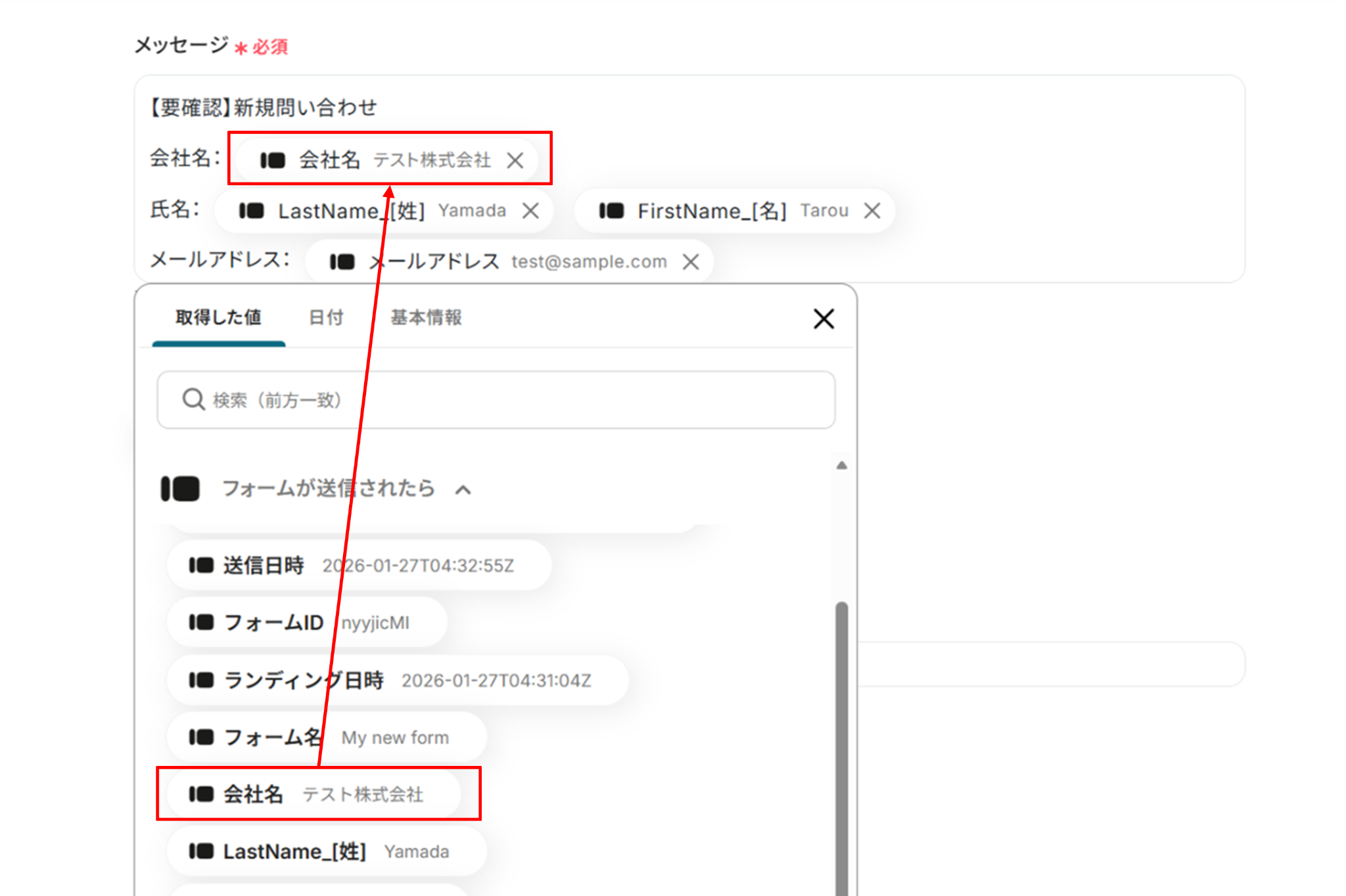Select the 取得した値 tab
This screenshot has height=896, width=1346.
[218, 318]
